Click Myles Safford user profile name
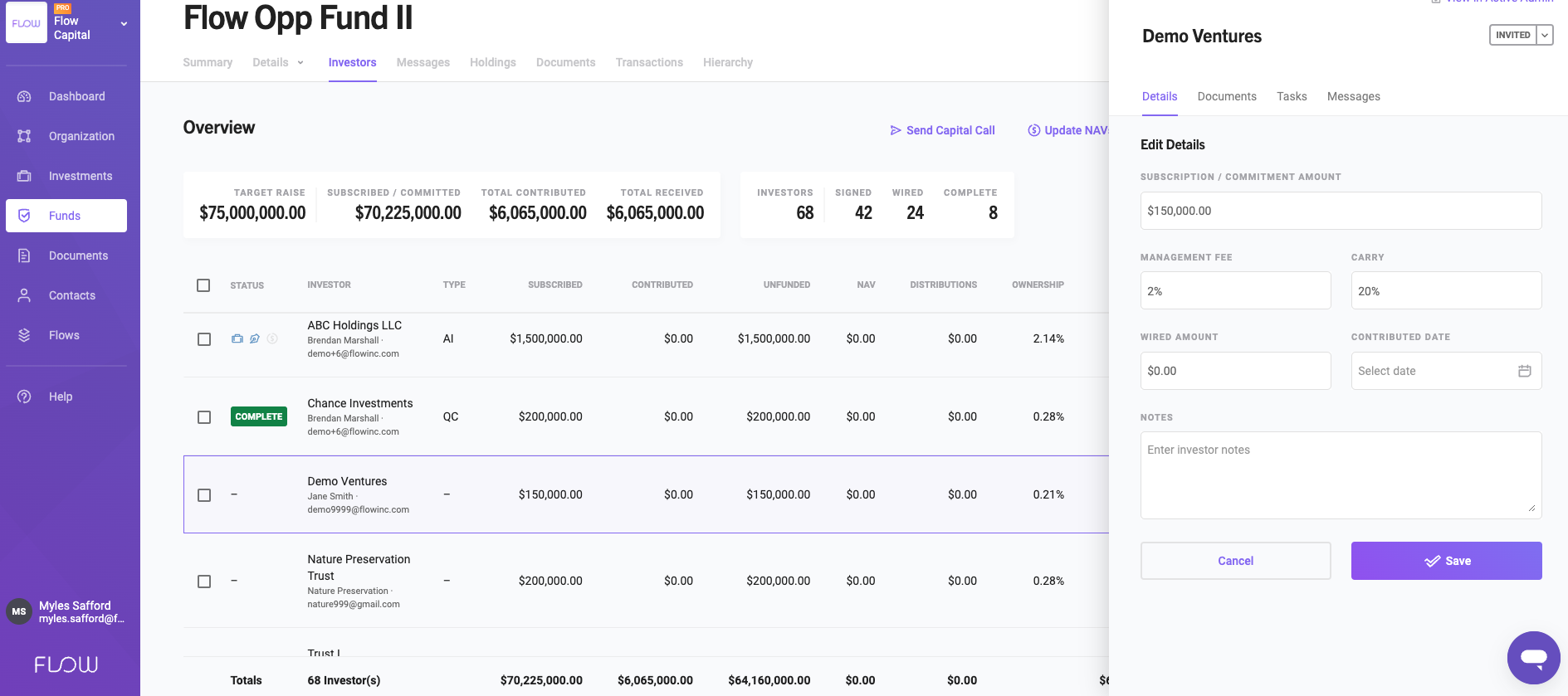The width and height of the screenshot is (1568, 696). [x=75, y=606]
